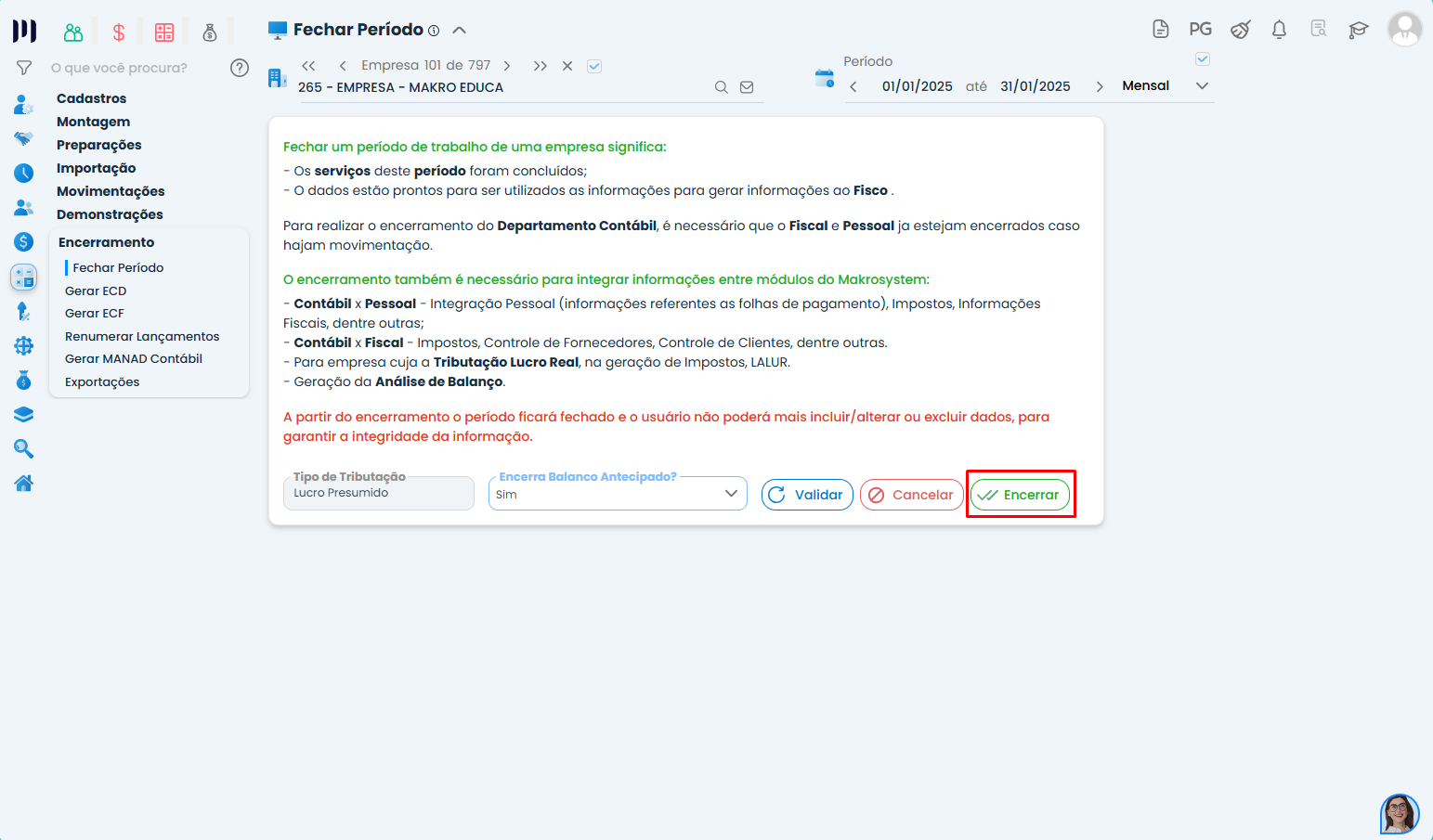Clear company selection with X
The height and width of the screenshot is (840, 1433).
coord(567,66)
